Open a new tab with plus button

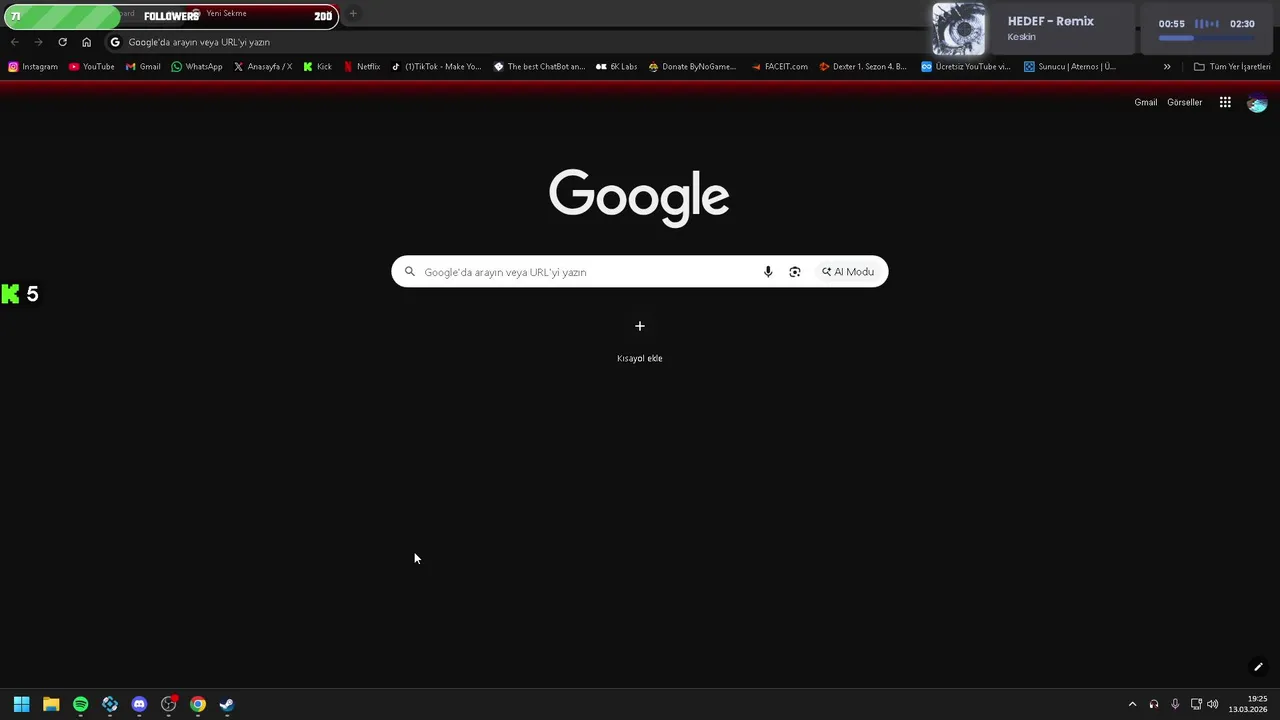353,14
